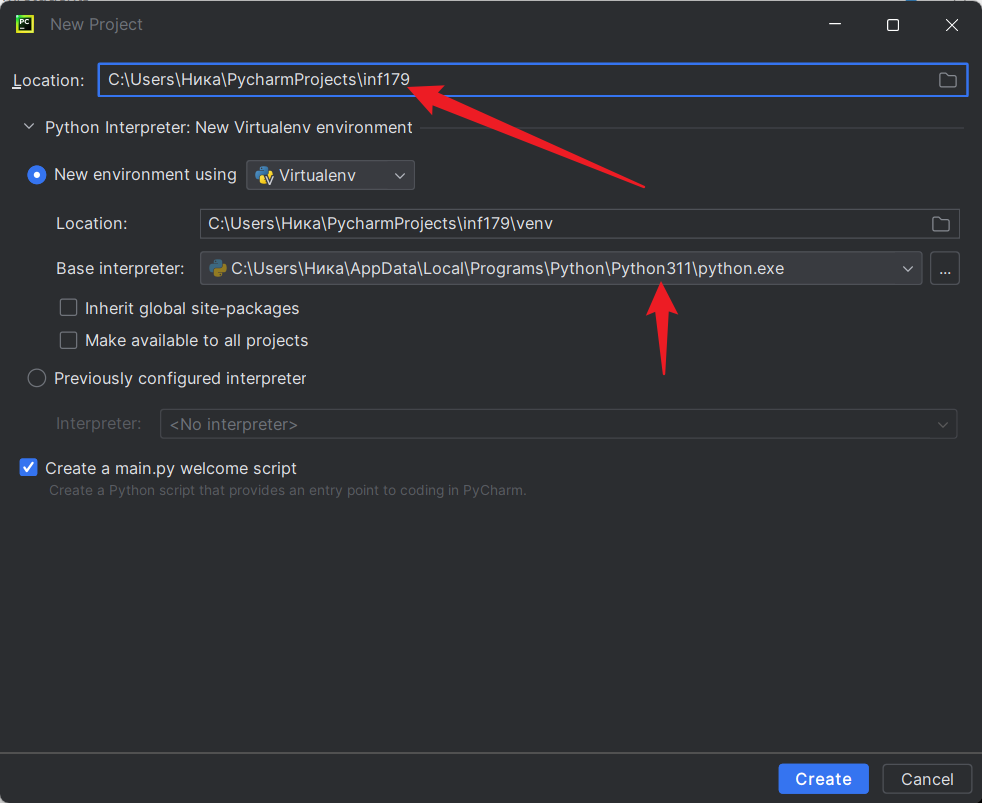
Task: Collapse the Python Interpreter section
Action: (29, 128)
